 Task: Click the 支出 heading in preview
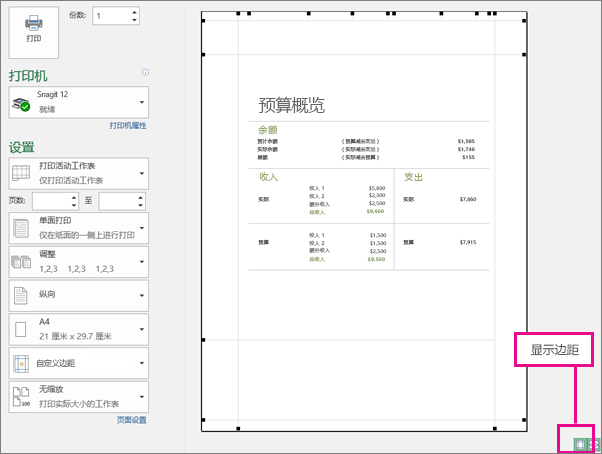click(x=413, y=177)
